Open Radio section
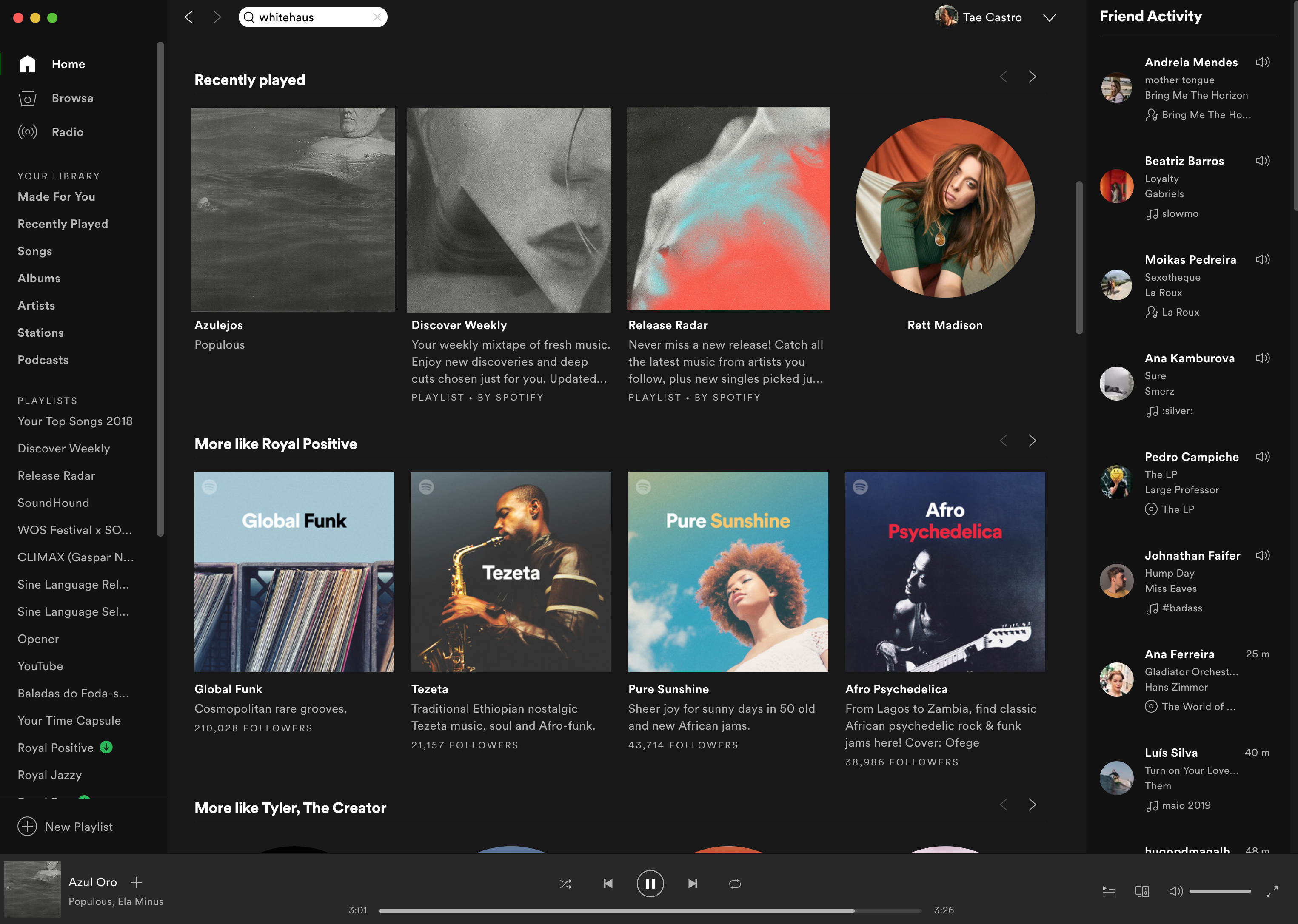Screen dimensions: 1298x924 [x=67, y=132]
